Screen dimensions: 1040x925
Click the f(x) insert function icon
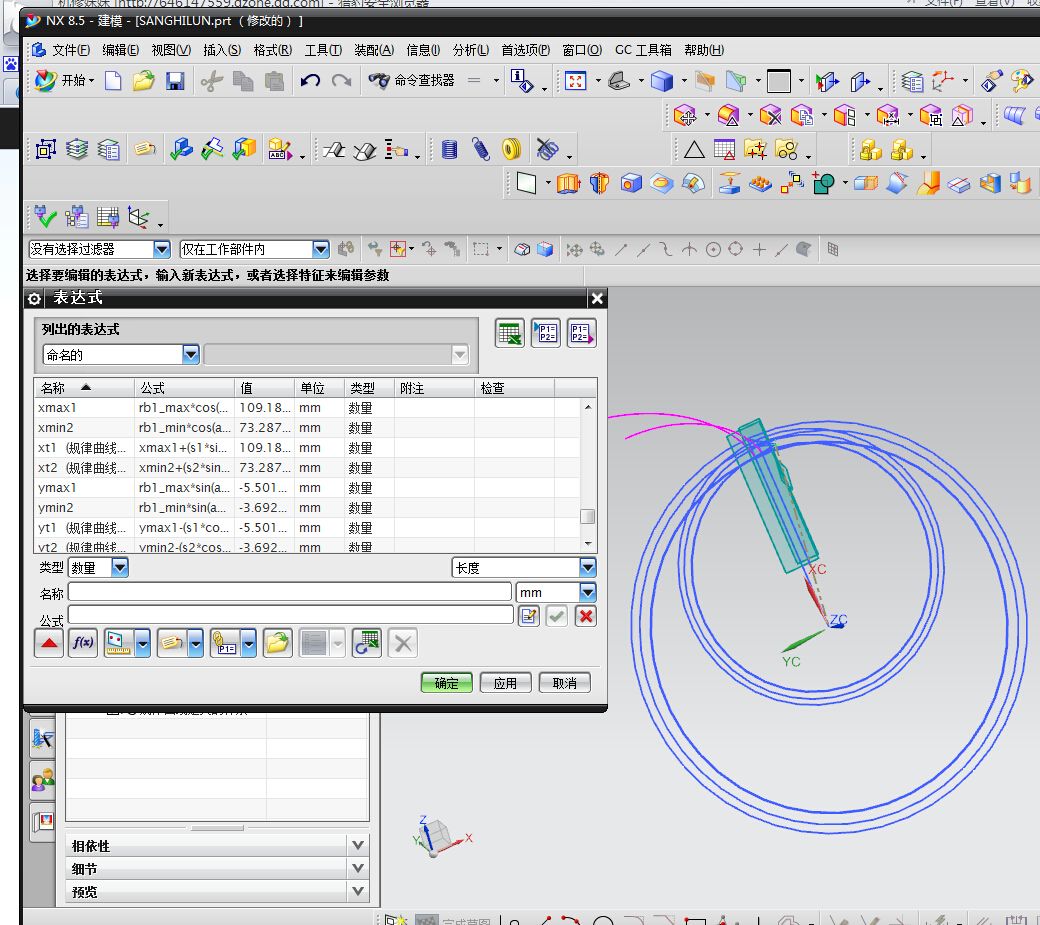[83, 643]
